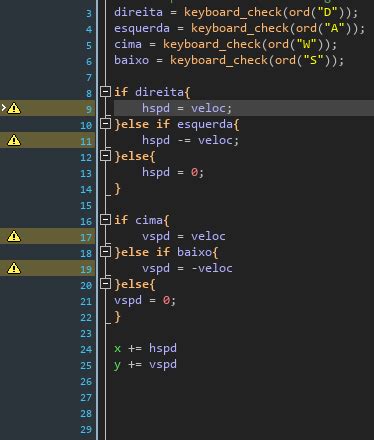Click the string "W" in ord call
This screenshot has height=440, width=374.
[x=307, y=44]
